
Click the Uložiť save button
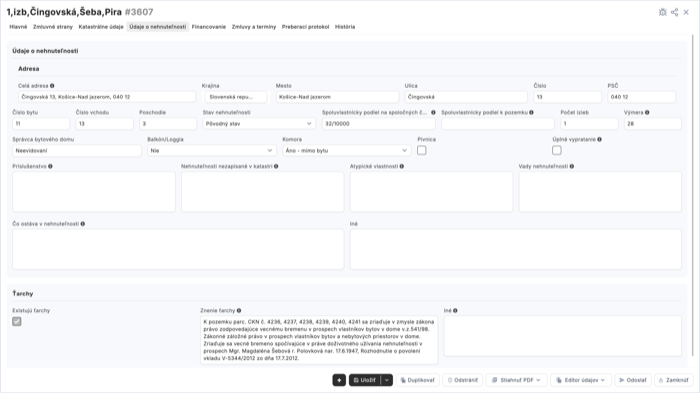pos(365,380)
